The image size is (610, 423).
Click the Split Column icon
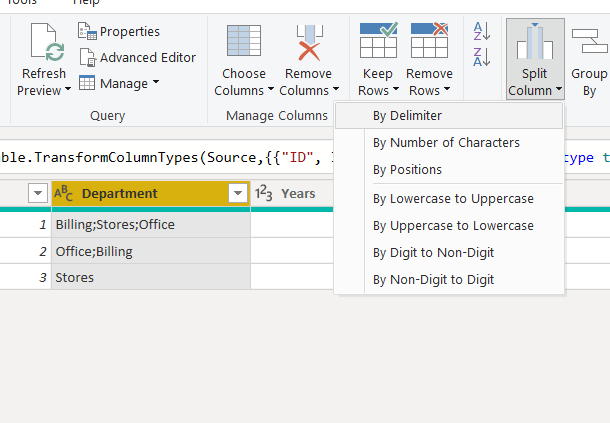pyautogui.click(x=535, y=41)
